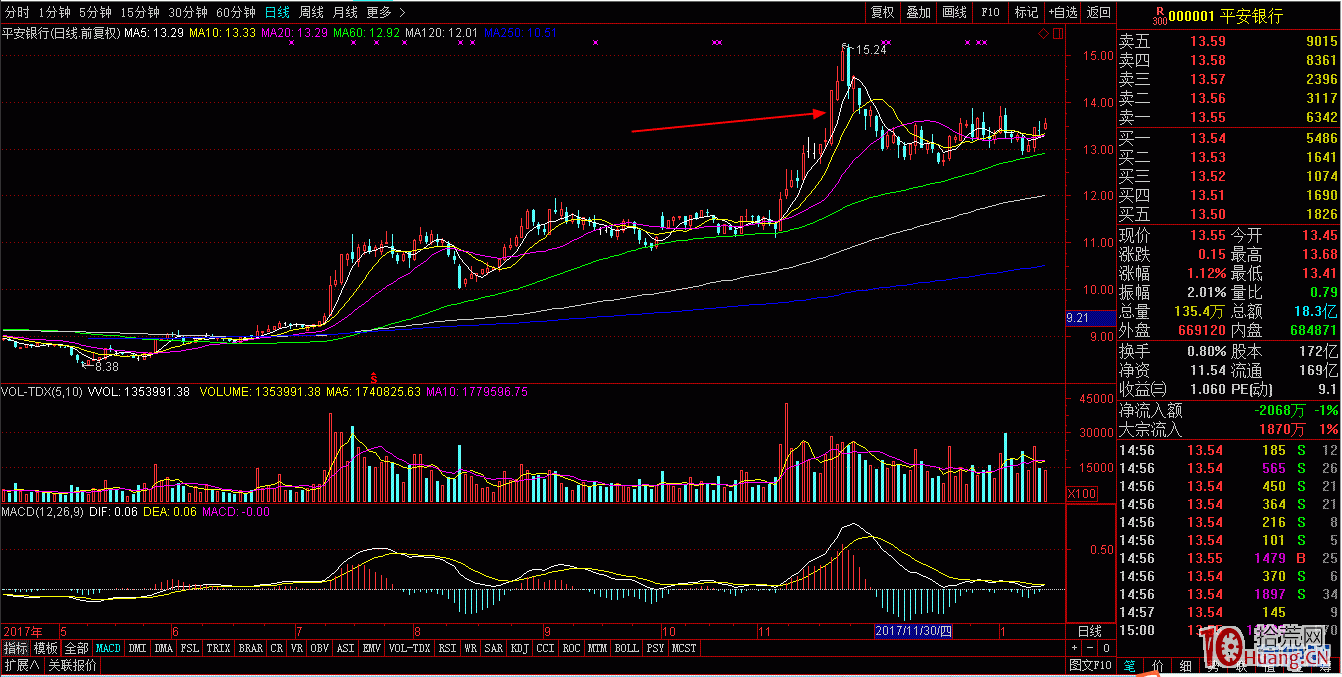Select the CCI indicator
Viewport: 1342px width, 677px height.
click(546, 648)
